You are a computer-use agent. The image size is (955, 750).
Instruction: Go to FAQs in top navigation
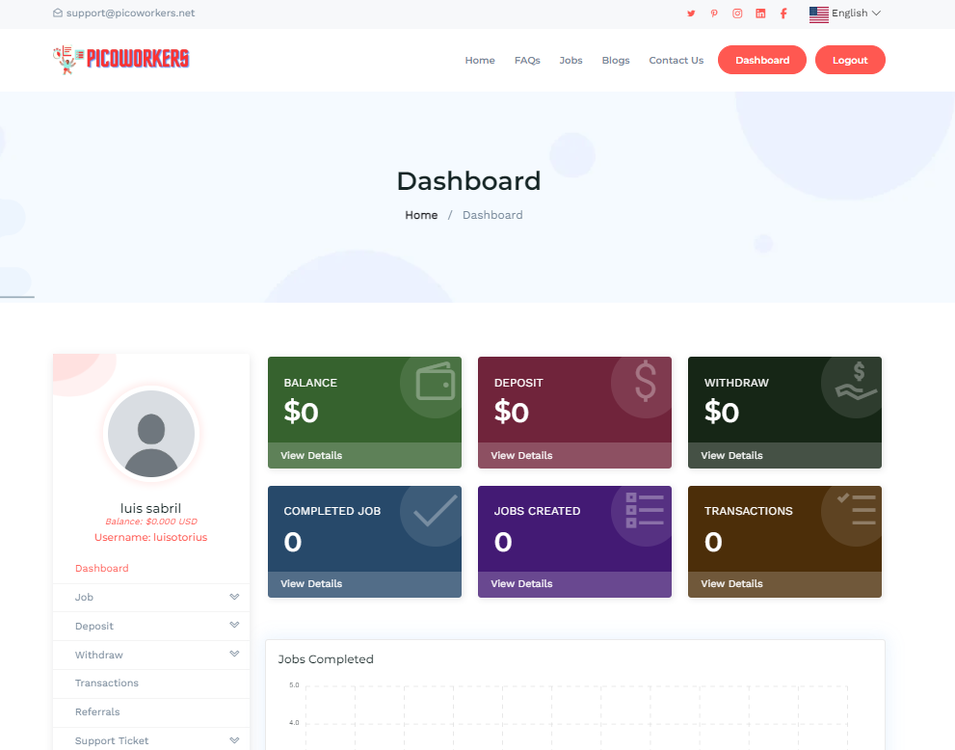coord(527,61)
